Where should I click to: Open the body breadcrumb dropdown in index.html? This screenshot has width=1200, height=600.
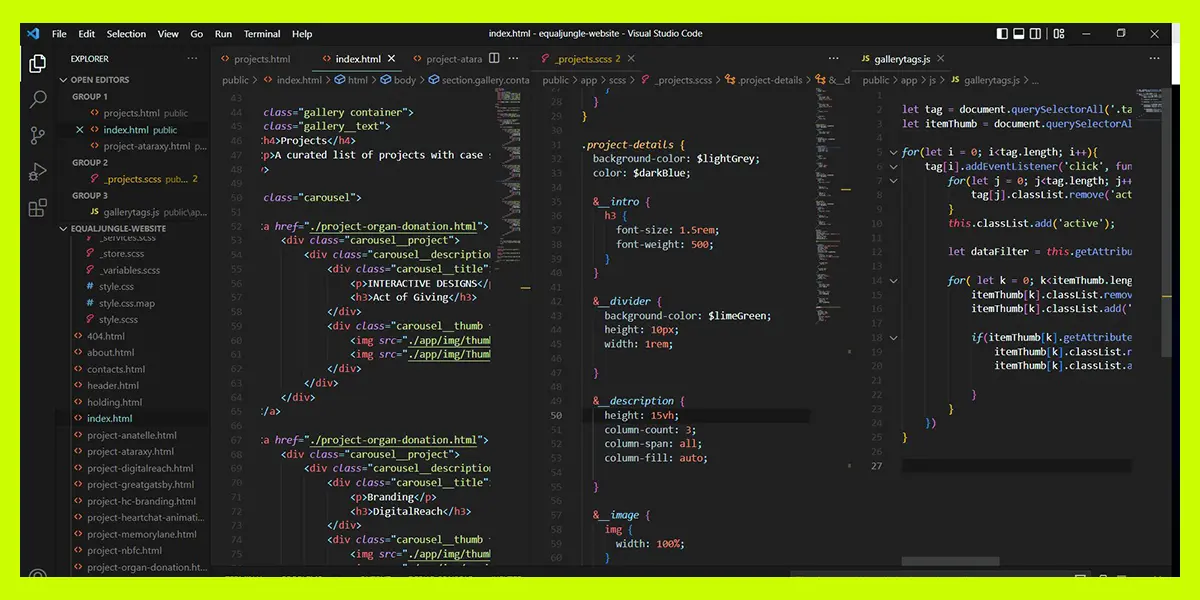coord(398,80)
